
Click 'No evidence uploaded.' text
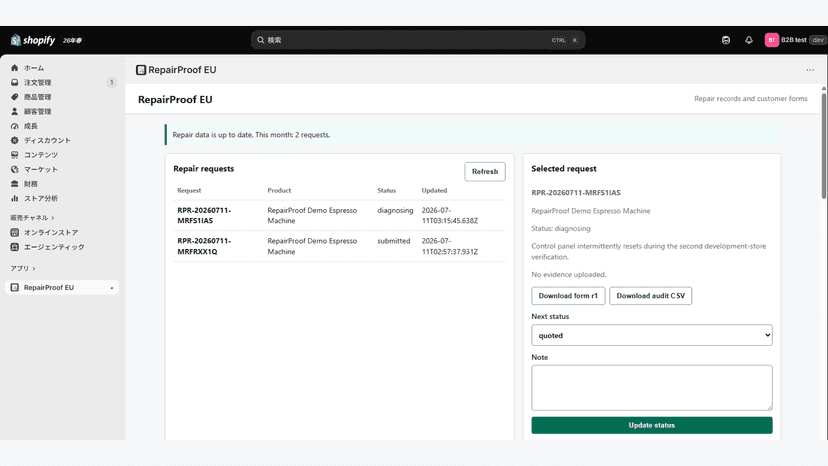coord(569,275)
